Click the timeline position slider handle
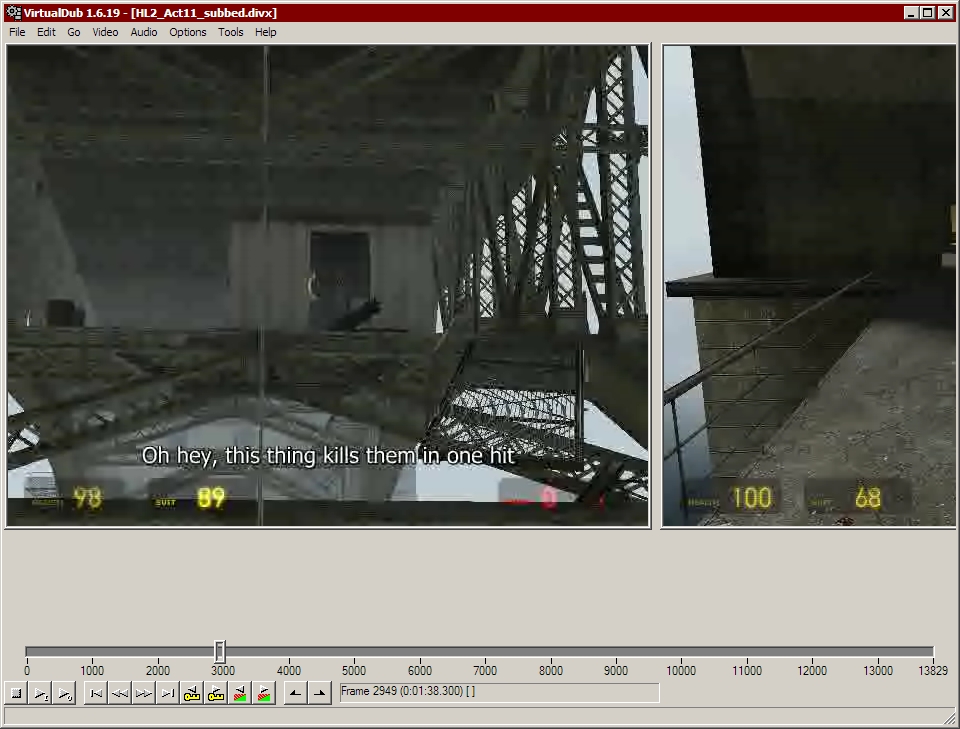This screenshot has height=729, width=960. coord(220,651)
